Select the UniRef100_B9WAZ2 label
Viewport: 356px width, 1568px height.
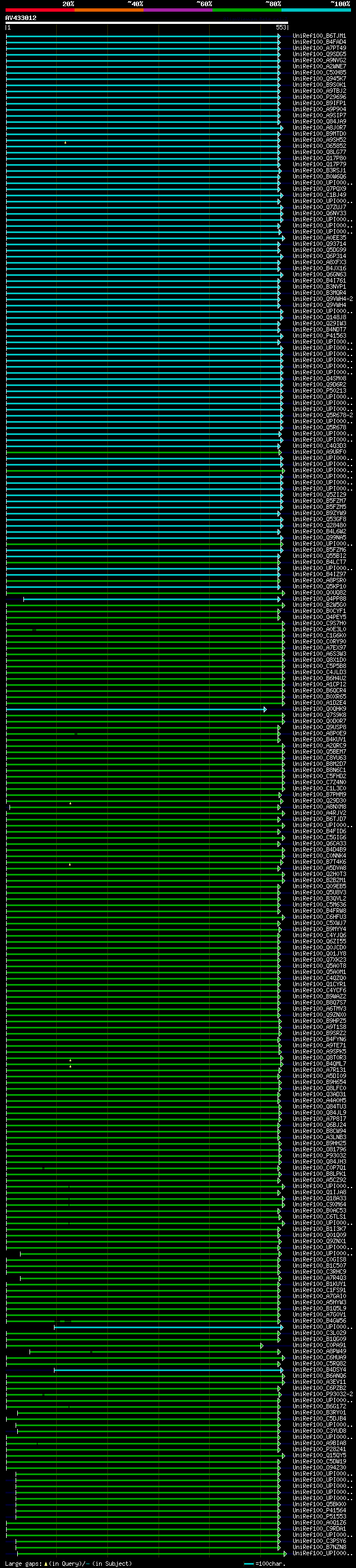tap(319, 996)
